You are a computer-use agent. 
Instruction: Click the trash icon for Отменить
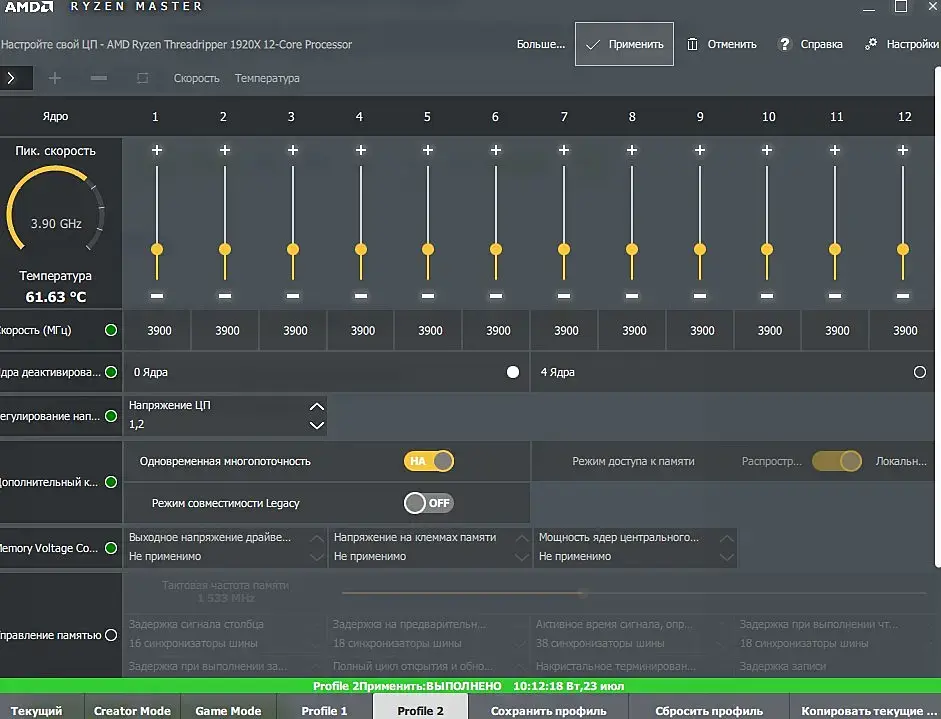692,44
